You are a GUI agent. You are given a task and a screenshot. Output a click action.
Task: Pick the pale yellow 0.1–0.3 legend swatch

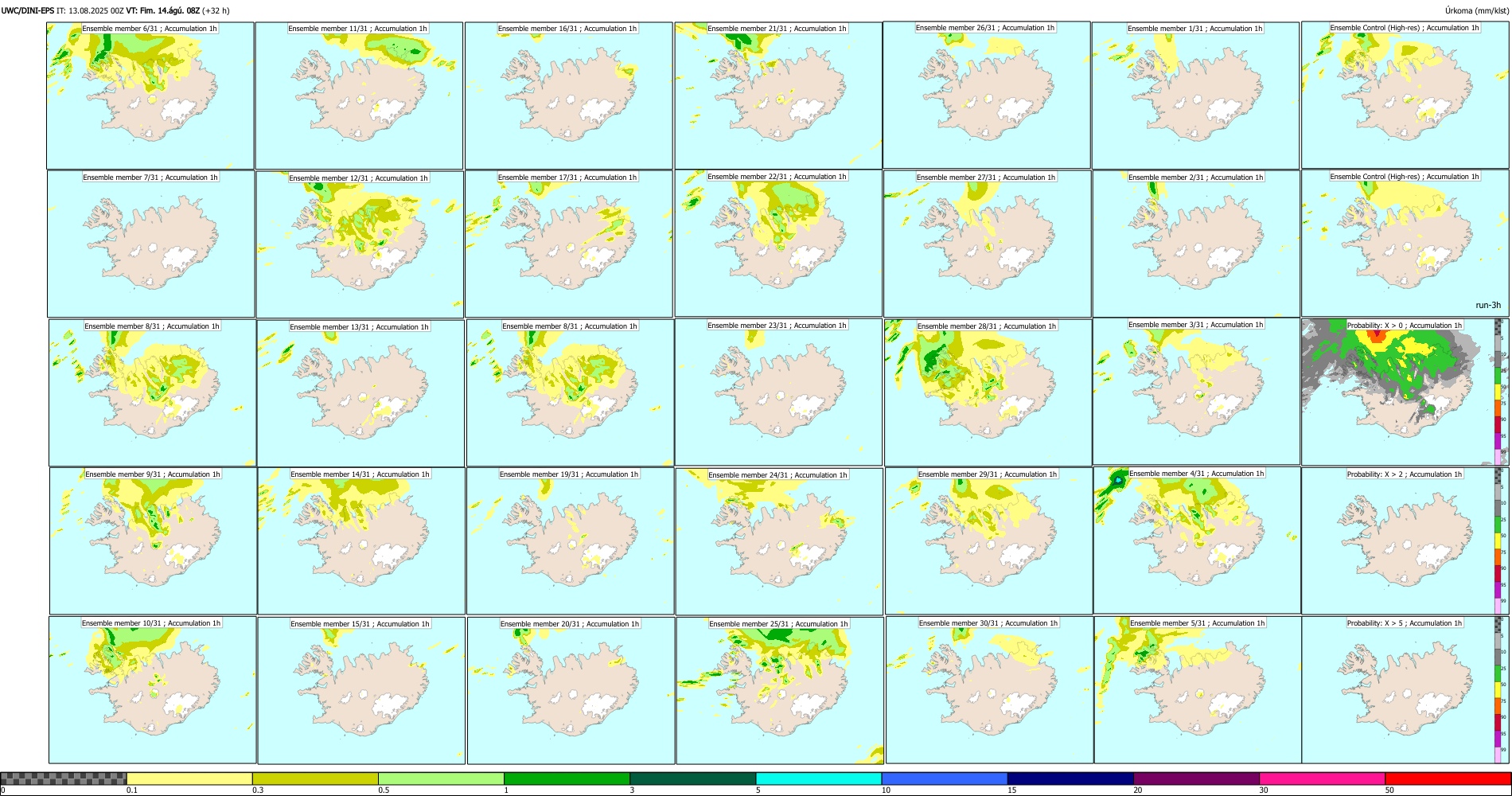point(189,778)
